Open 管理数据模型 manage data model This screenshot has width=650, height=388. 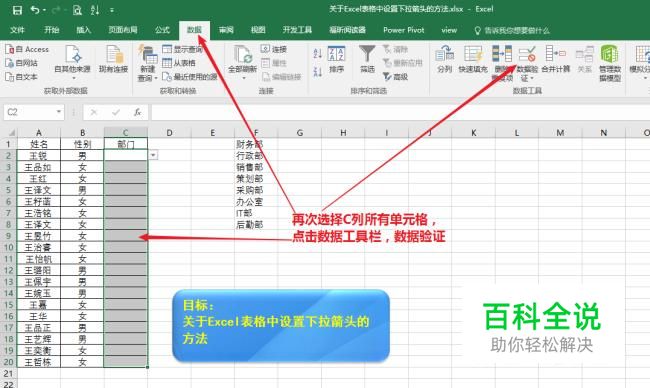[x=610, y=63]
